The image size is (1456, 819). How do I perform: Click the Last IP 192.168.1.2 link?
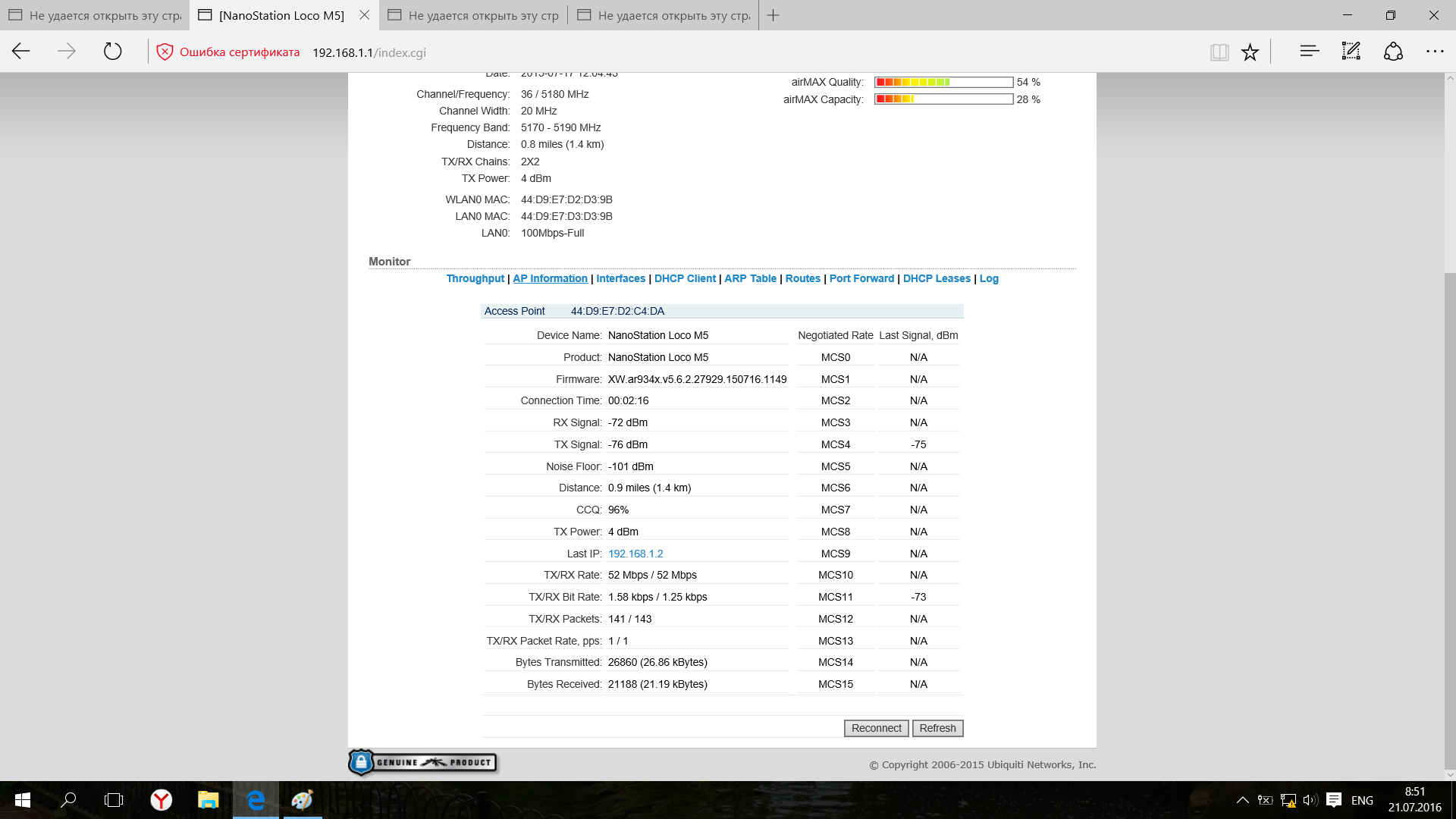(x=635, y=554)
